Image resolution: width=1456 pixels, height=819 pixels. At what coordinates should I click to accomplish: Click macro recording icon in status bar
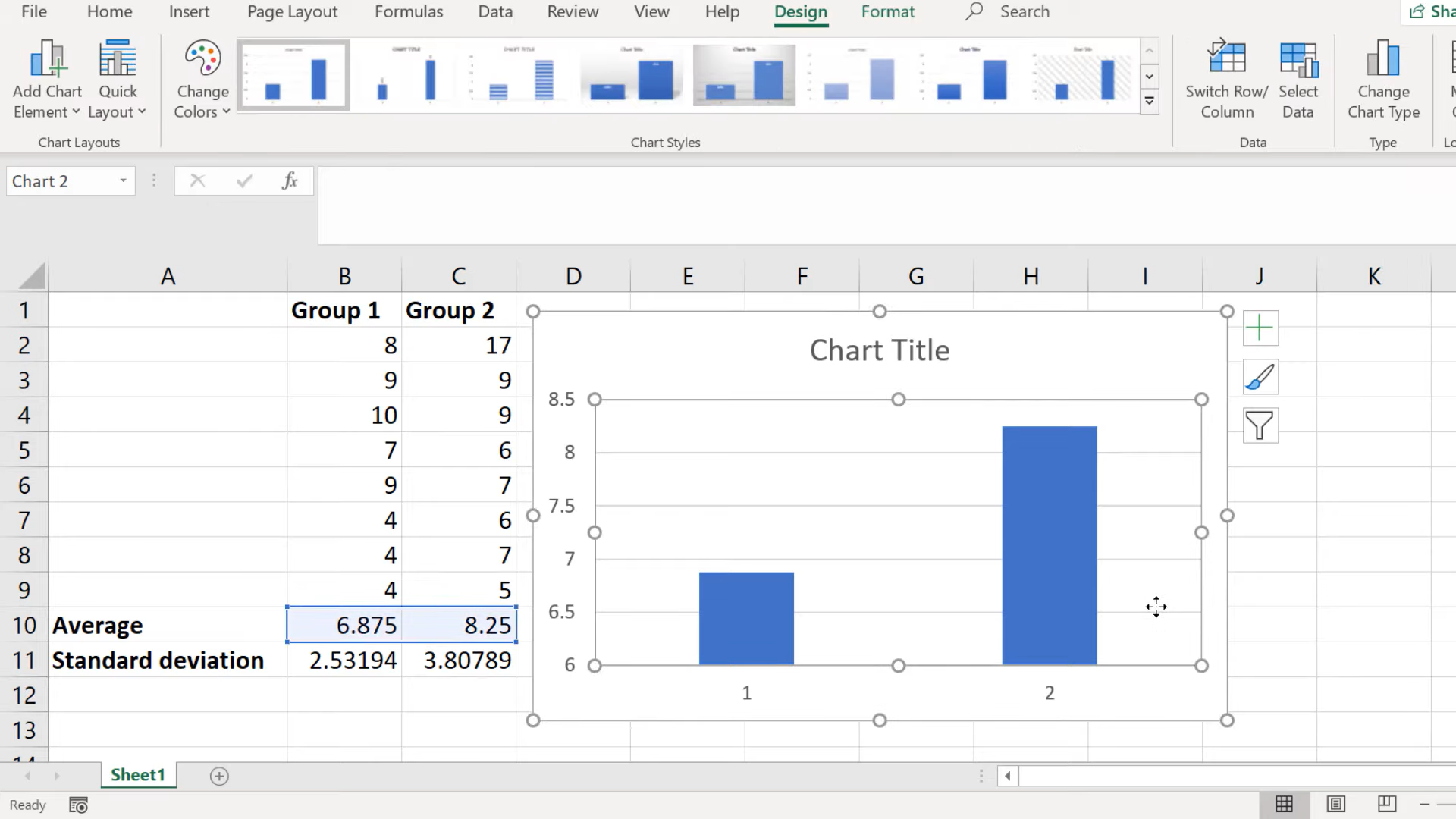(x=78, y=805)
